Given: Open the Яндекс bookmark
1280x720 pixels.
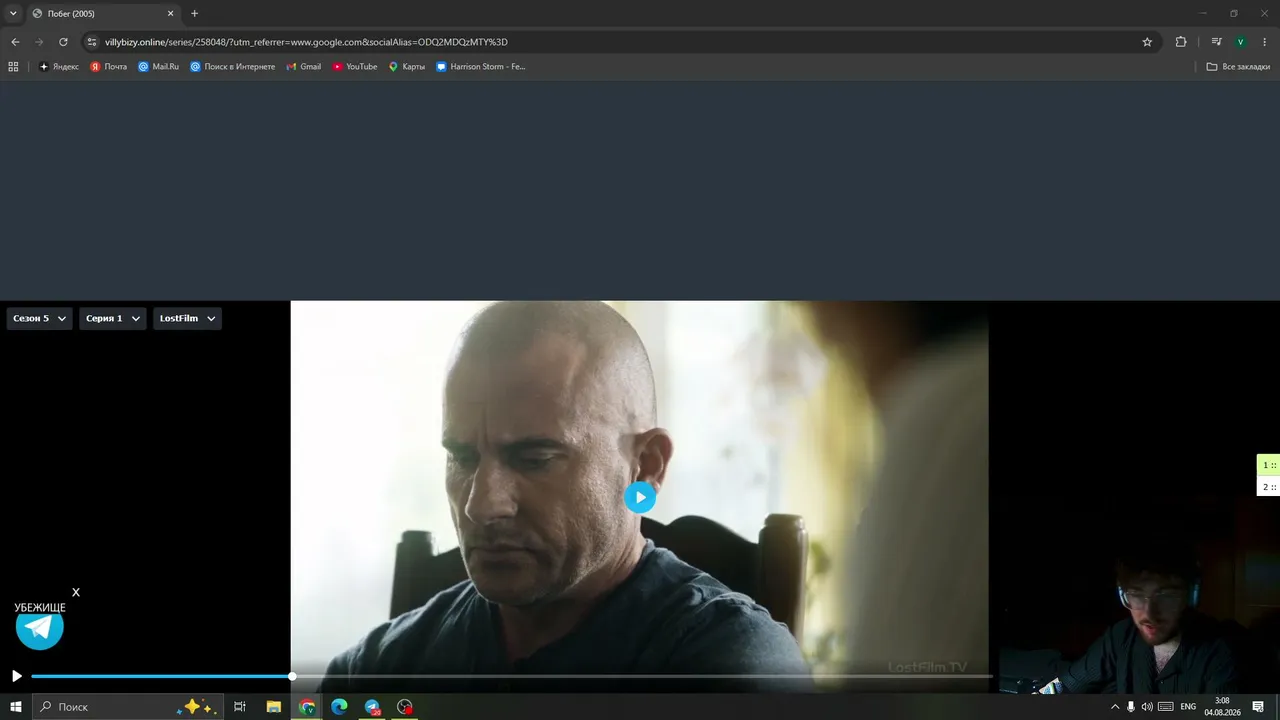Looking at the screenshot, I should [59, 67].
